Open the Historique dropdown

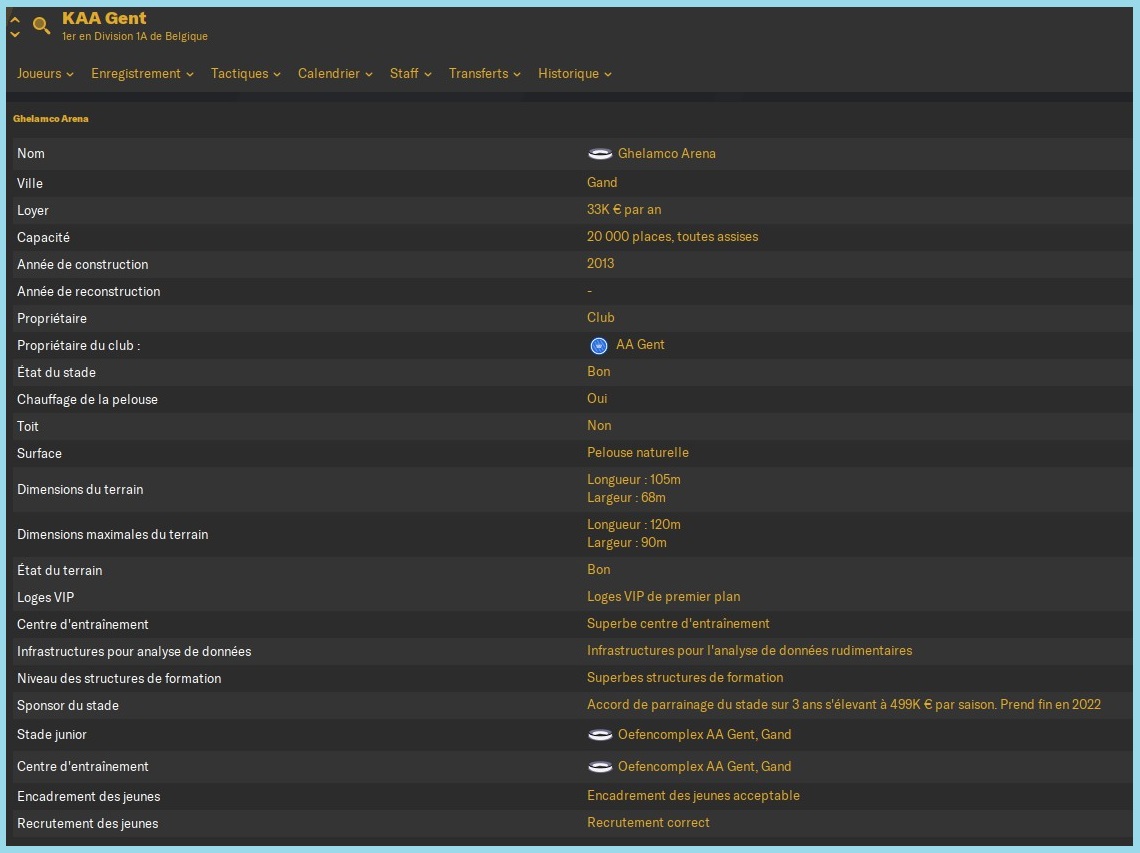575,73
